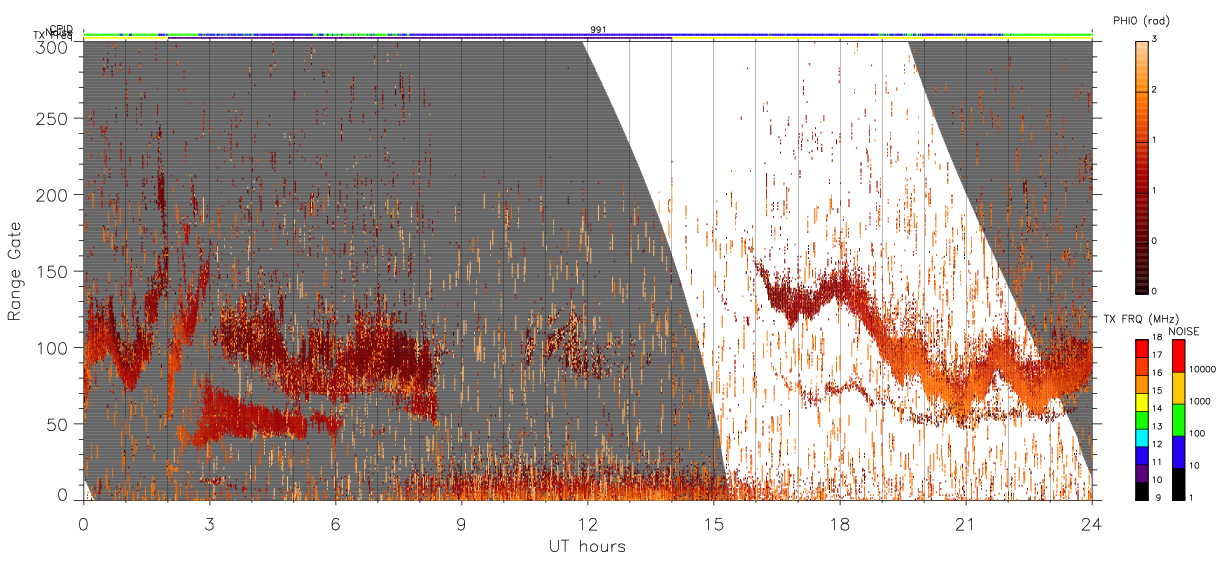Pick the blue swatch in NOISE legend
The image size is (1228, 567).
point(1177,452)
